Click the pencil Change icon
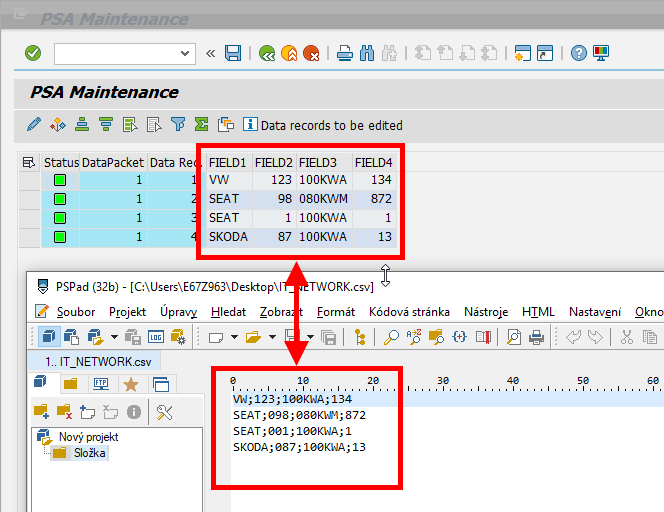 click(34, 125)
